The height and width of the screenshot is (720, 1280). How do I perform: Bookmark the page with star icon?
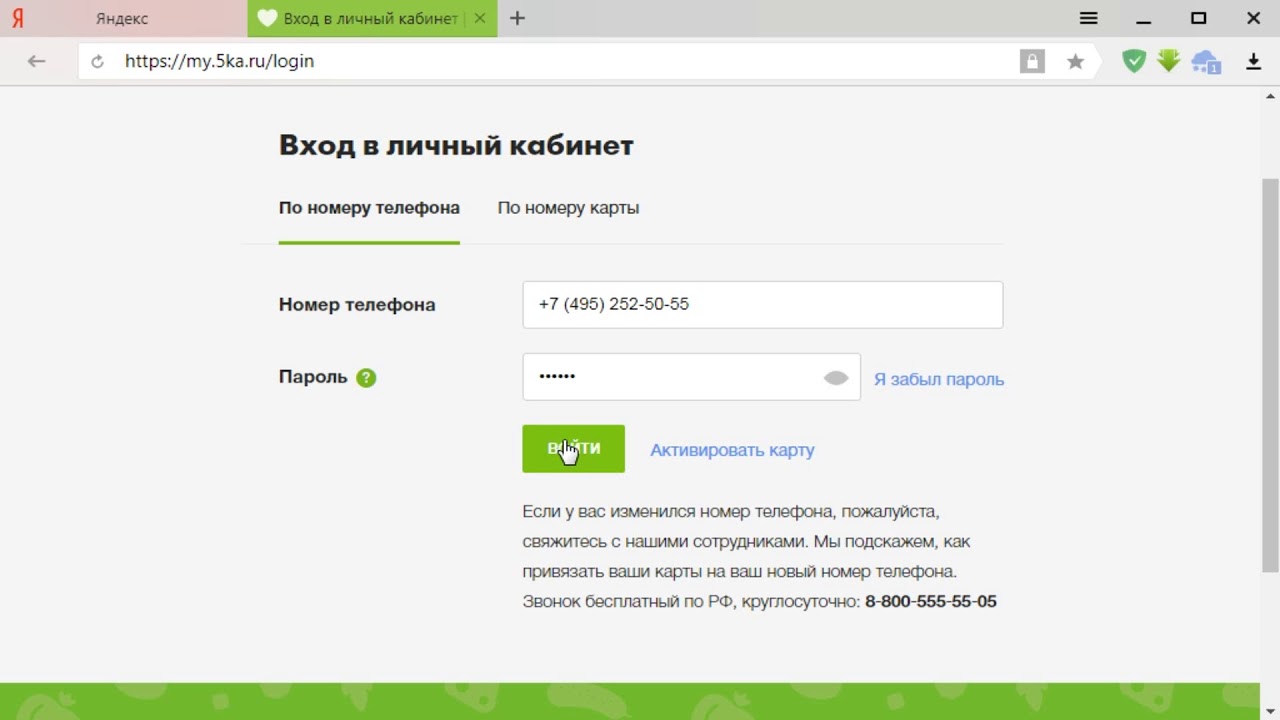click(1075, 61)
